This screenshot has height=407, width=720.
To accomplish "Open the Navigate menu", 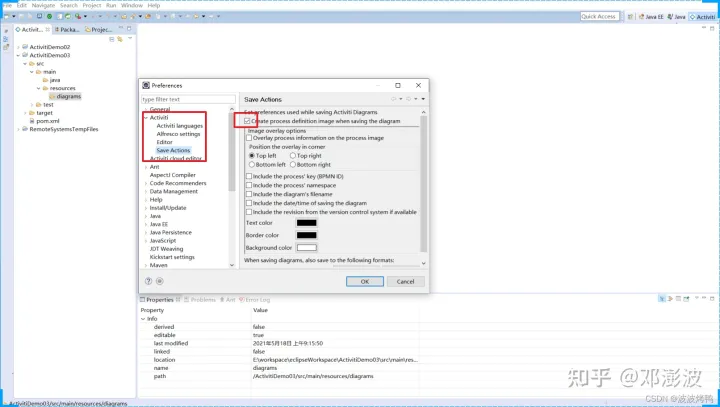I will [43, 6].
